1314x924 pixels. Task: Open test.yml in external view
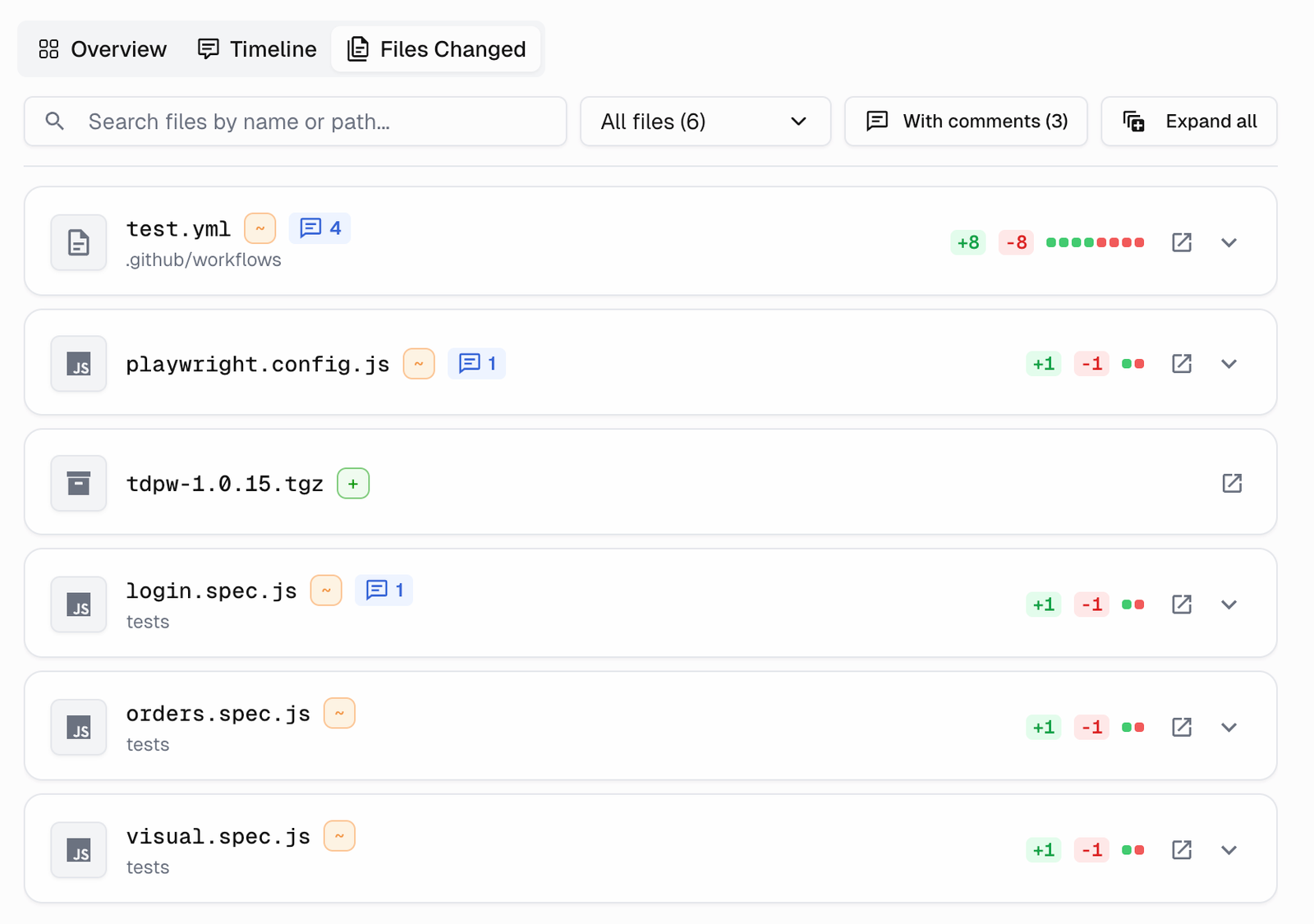tap(1181, 242)
